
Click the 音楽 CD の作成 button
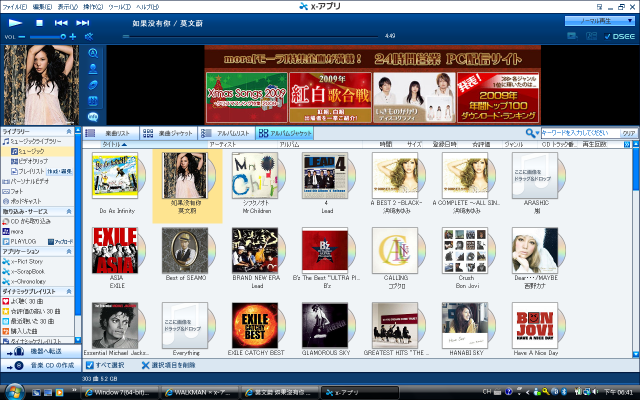[x=41, y=365]
